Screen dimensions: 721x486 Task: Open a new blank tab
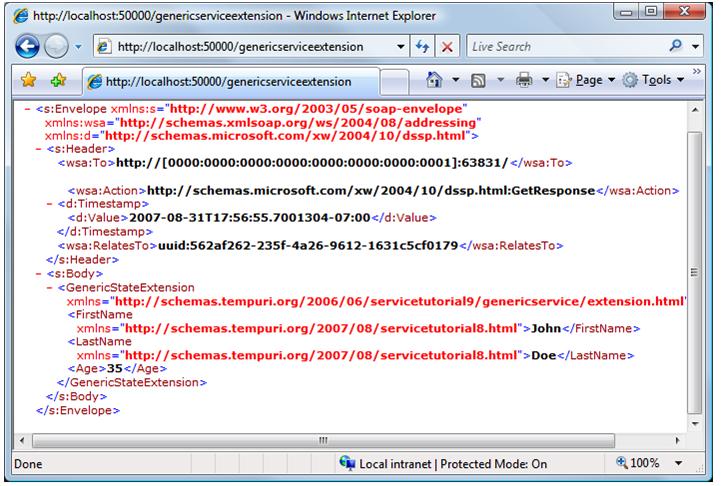point(395,82)
